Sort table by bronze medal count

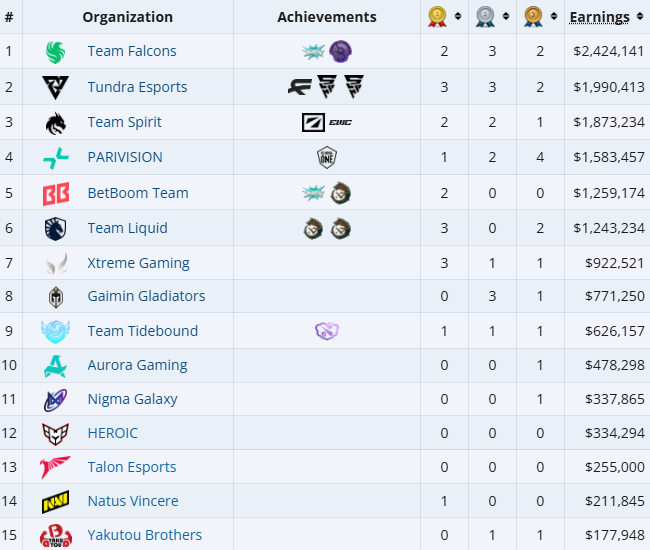(x=554, y=16)
